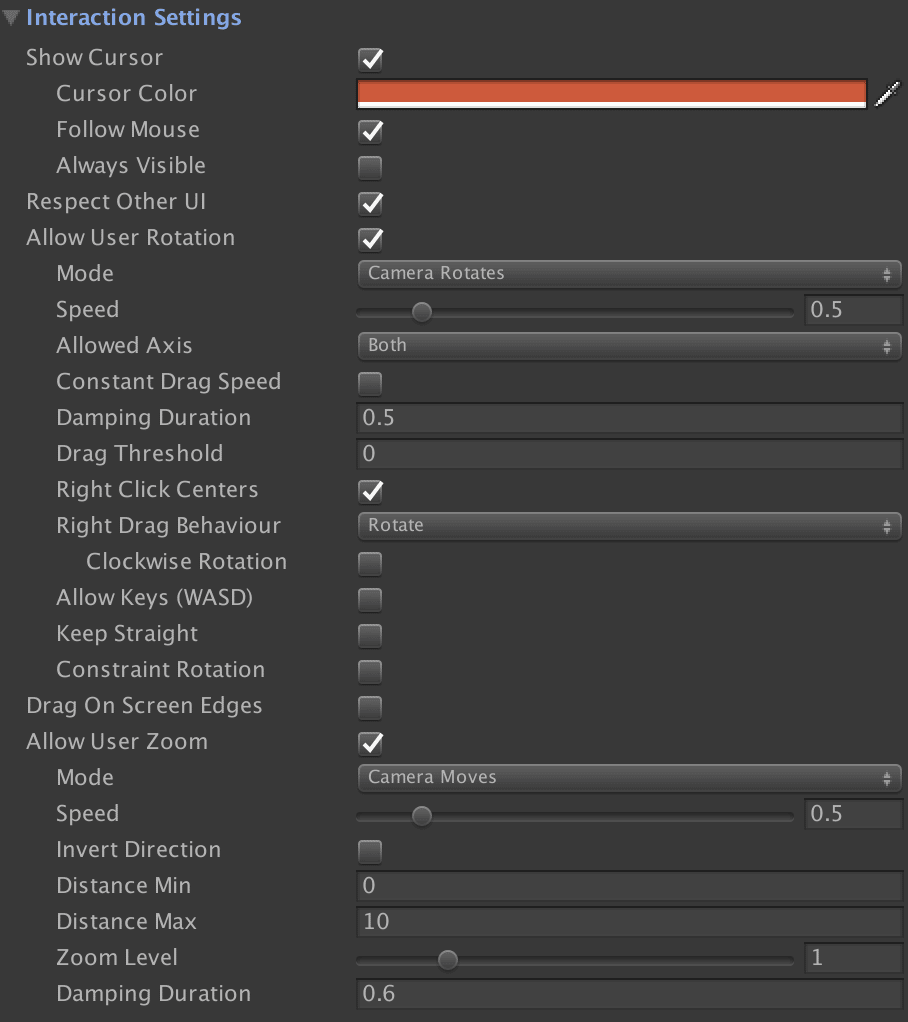Click the Zoom Level slider handle
908x1022 pixels.
(448, 960)
